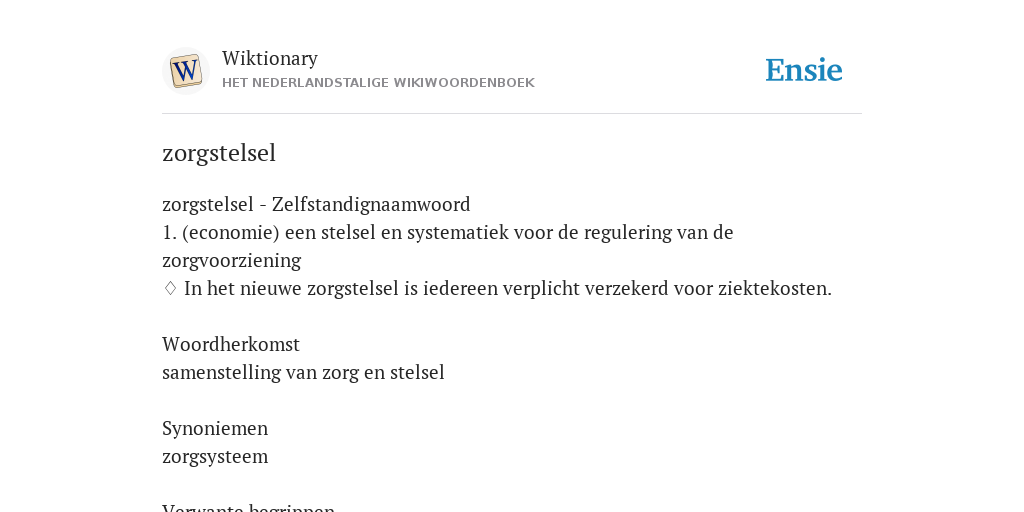Viewport: 1024px width, 512px height.
Task: Click the partially visible 'Verwante begrippen' heading
Action: pyautogui.click(x=248, y=507)
